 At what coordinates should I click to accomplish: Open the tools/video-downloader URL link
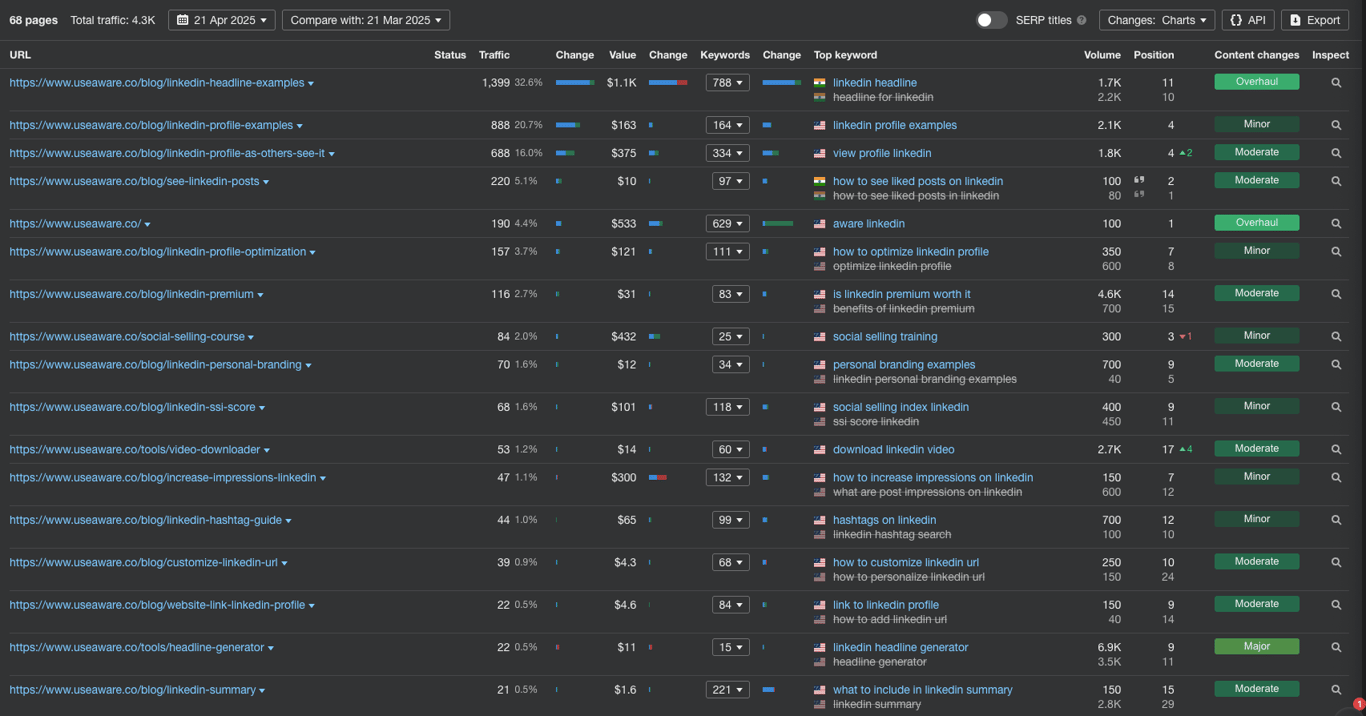(x=135, y=450)
